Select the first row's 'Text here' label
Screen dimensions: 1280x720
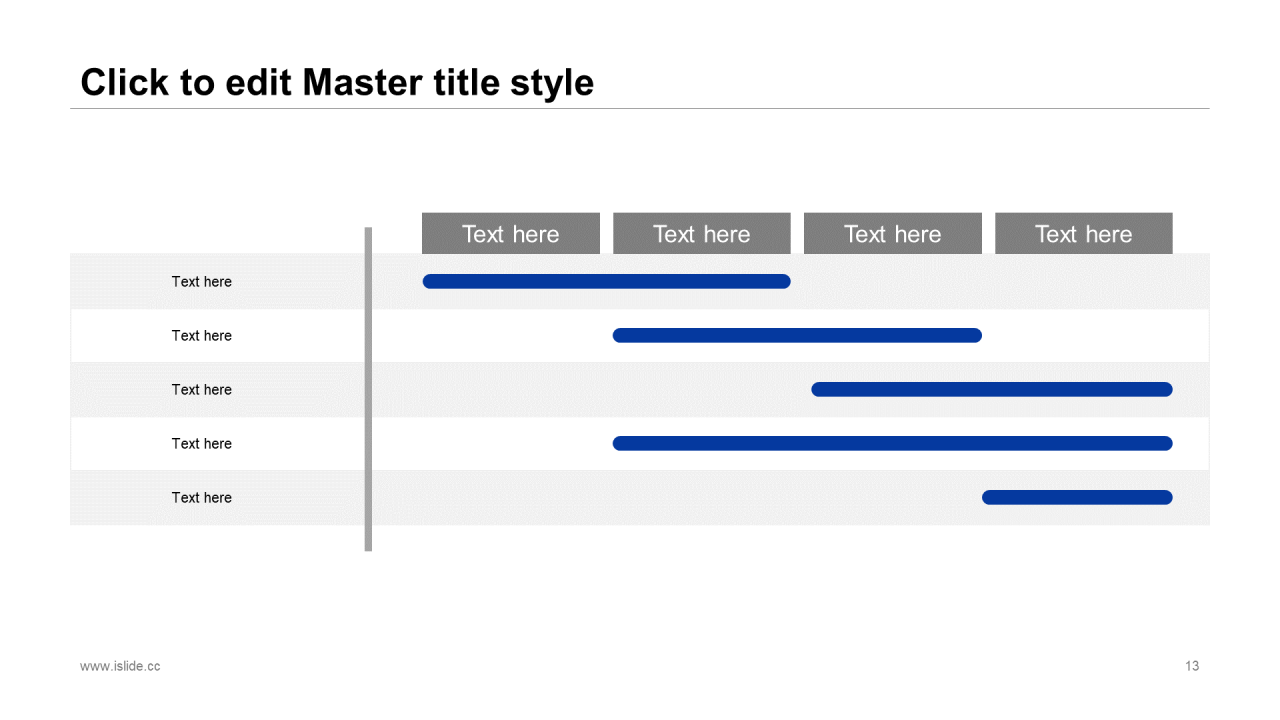(201, 282)
